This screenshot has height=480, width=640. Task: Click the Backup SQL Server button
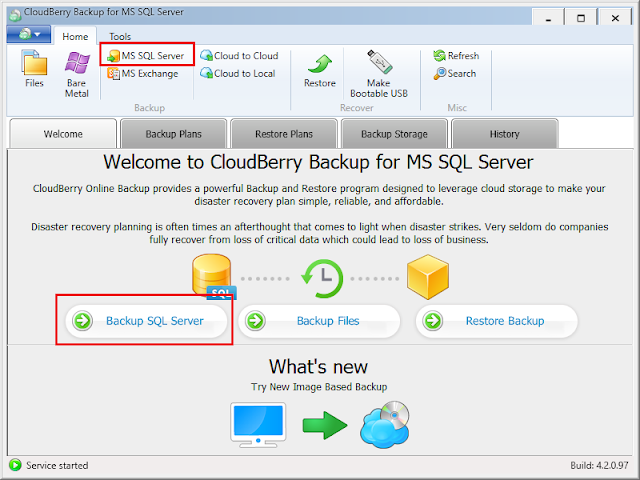tap(146, 321)
